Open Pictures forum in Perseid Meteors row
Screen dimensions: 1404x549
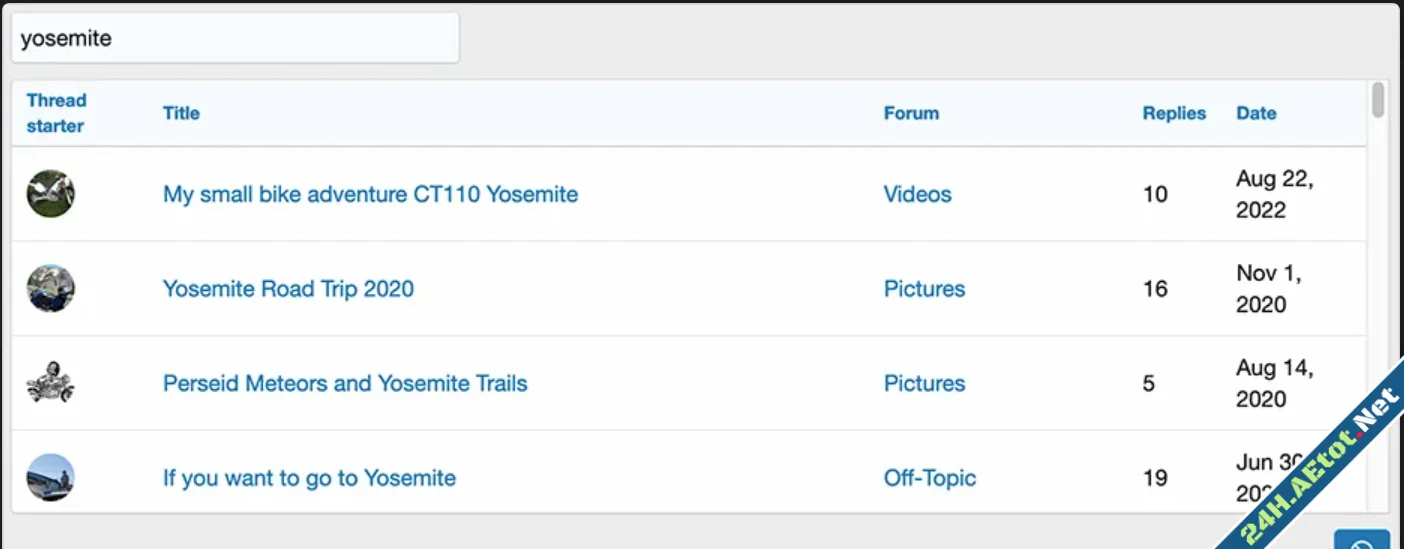[x=924, y=383]
